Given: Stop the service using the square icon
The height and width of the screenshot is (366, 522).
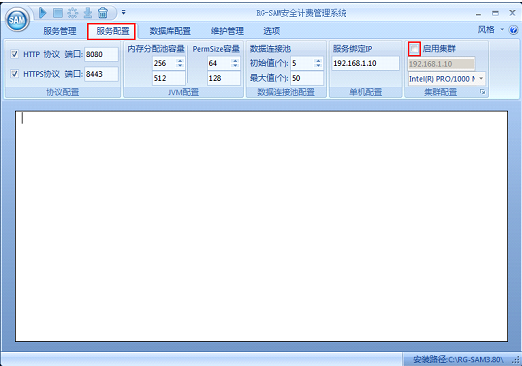Looking at the screenshot, I should (x=58, y=13).
